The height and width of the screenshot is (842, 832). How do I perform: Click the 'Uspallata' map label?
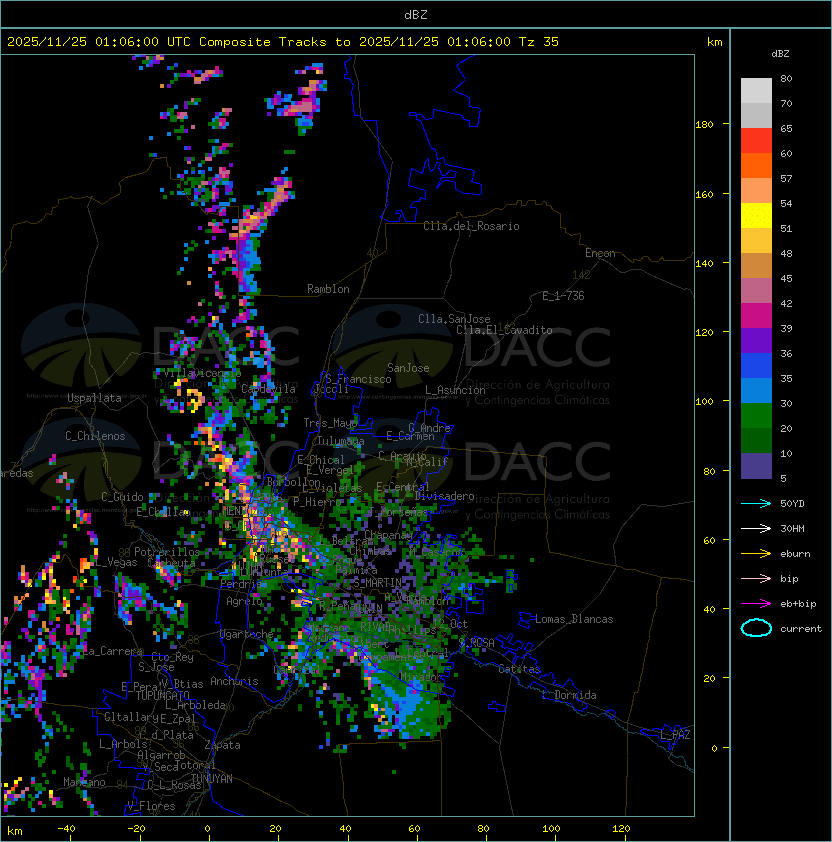tap(94, 398)
